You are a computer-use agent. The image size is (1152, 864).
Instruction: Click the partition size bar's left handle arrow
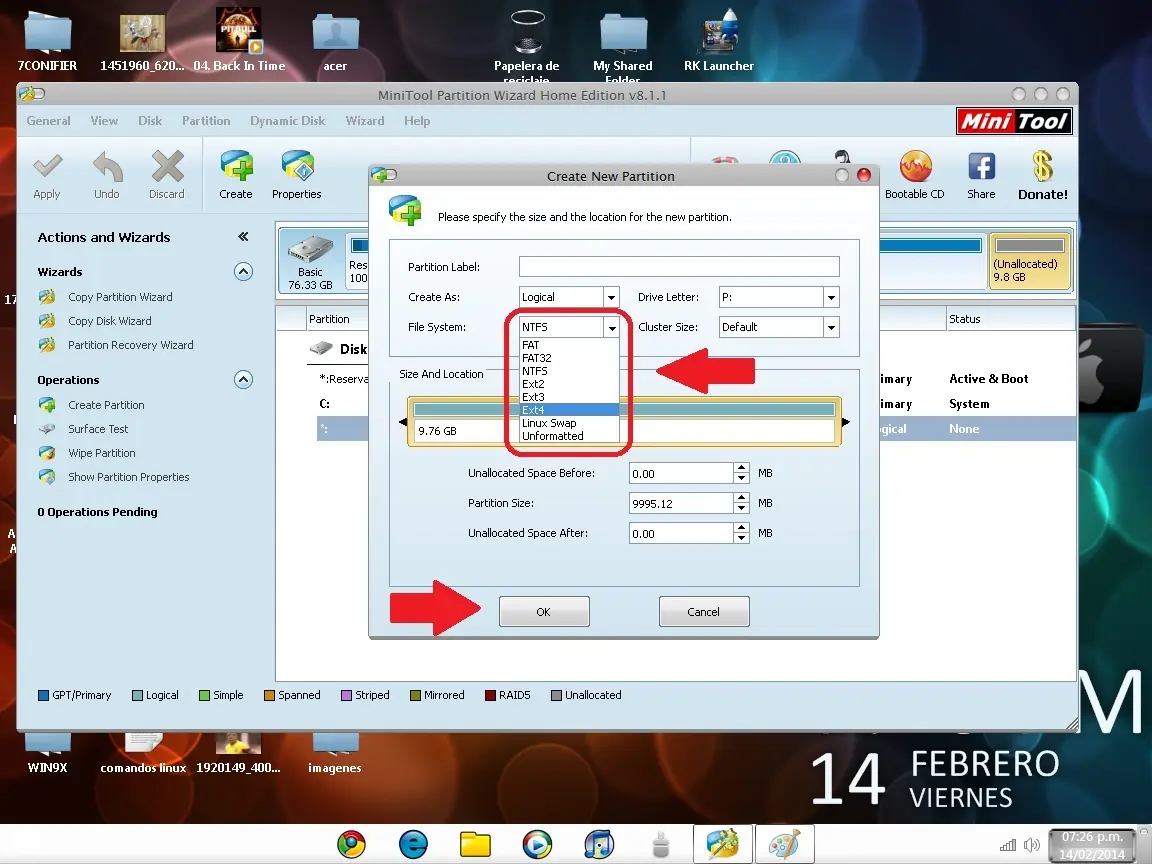[403, 422]
